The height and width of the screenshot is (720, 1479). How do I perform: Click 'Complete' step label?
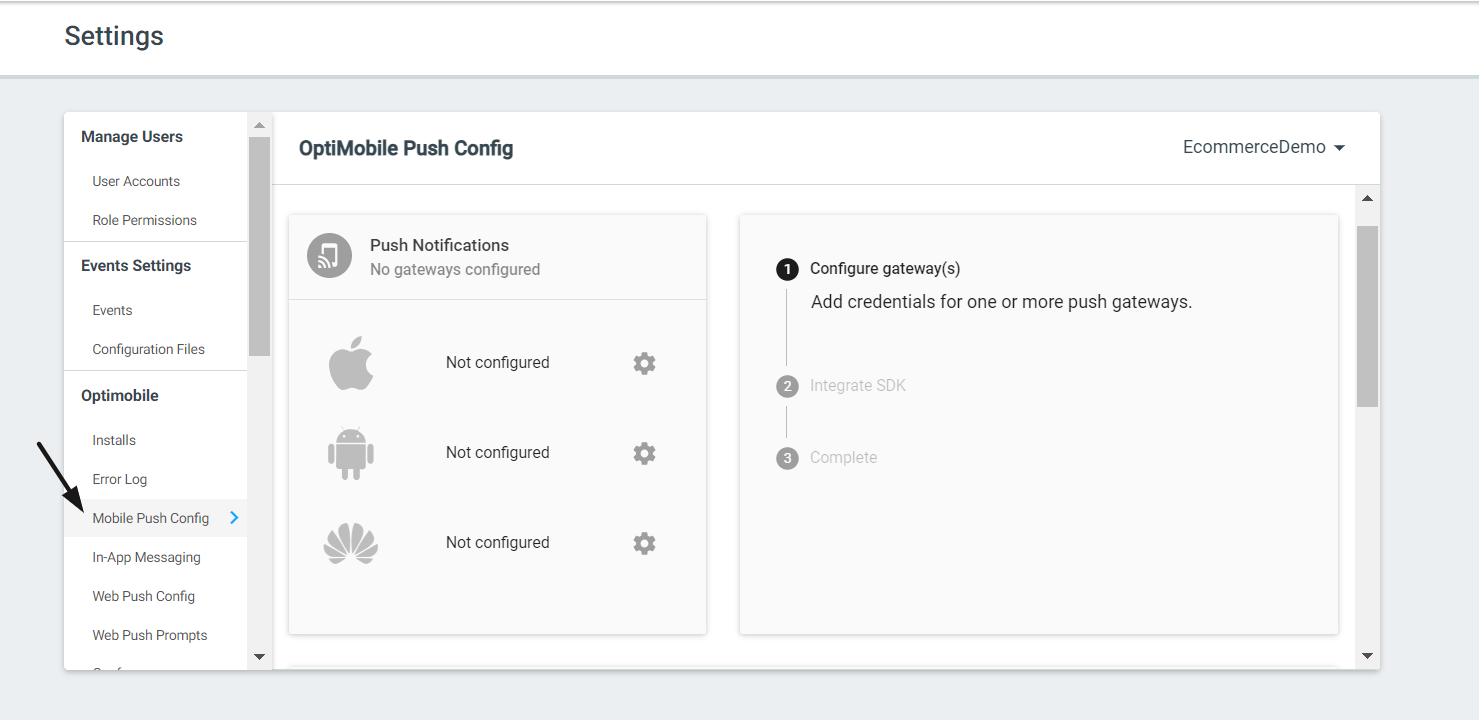[x=843, y=458]
